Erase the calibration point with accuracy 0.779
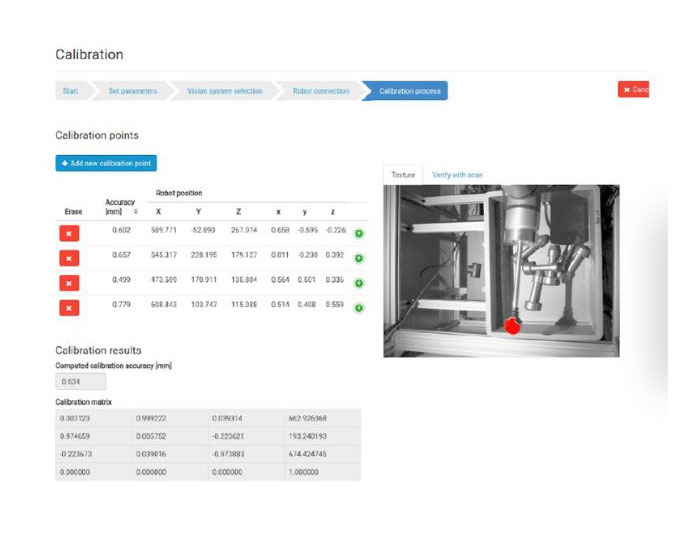Screen dimensions: 700x550 (x=68, y=308)
